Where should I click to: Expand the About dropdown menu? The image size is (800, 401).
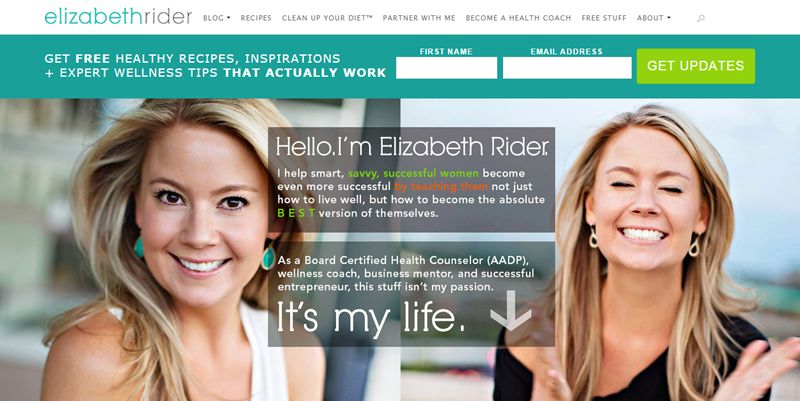(654, 18)
